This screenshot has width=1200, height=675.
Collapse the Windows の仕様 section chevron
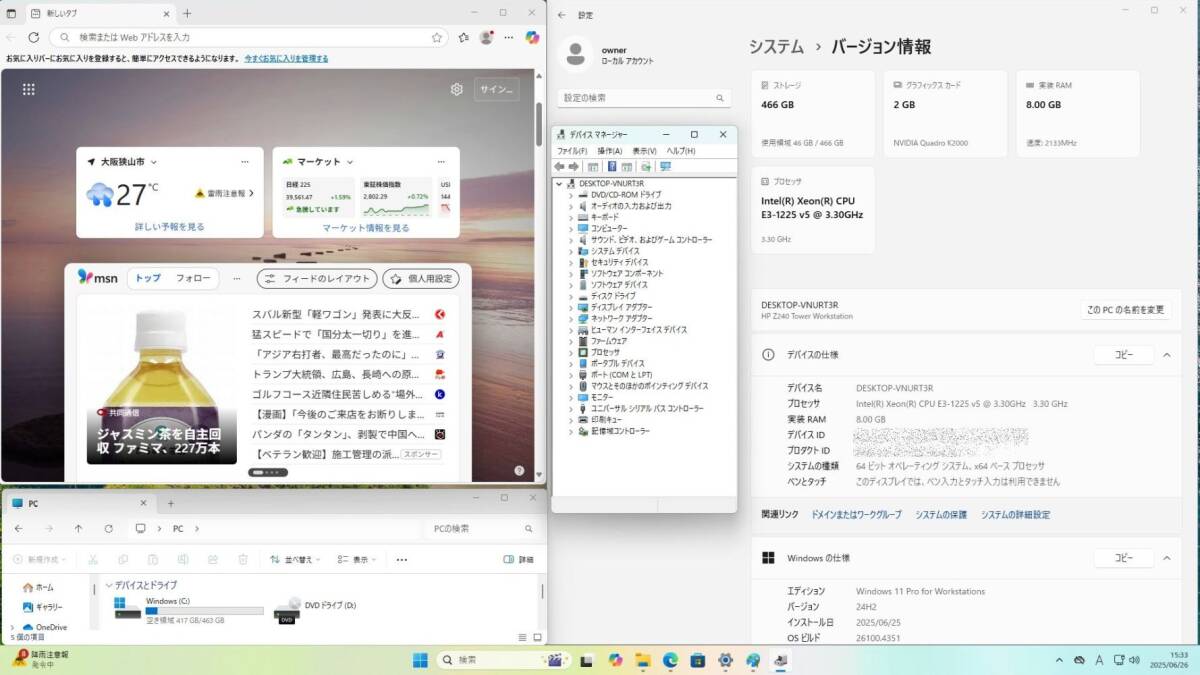coord(1166,558)
